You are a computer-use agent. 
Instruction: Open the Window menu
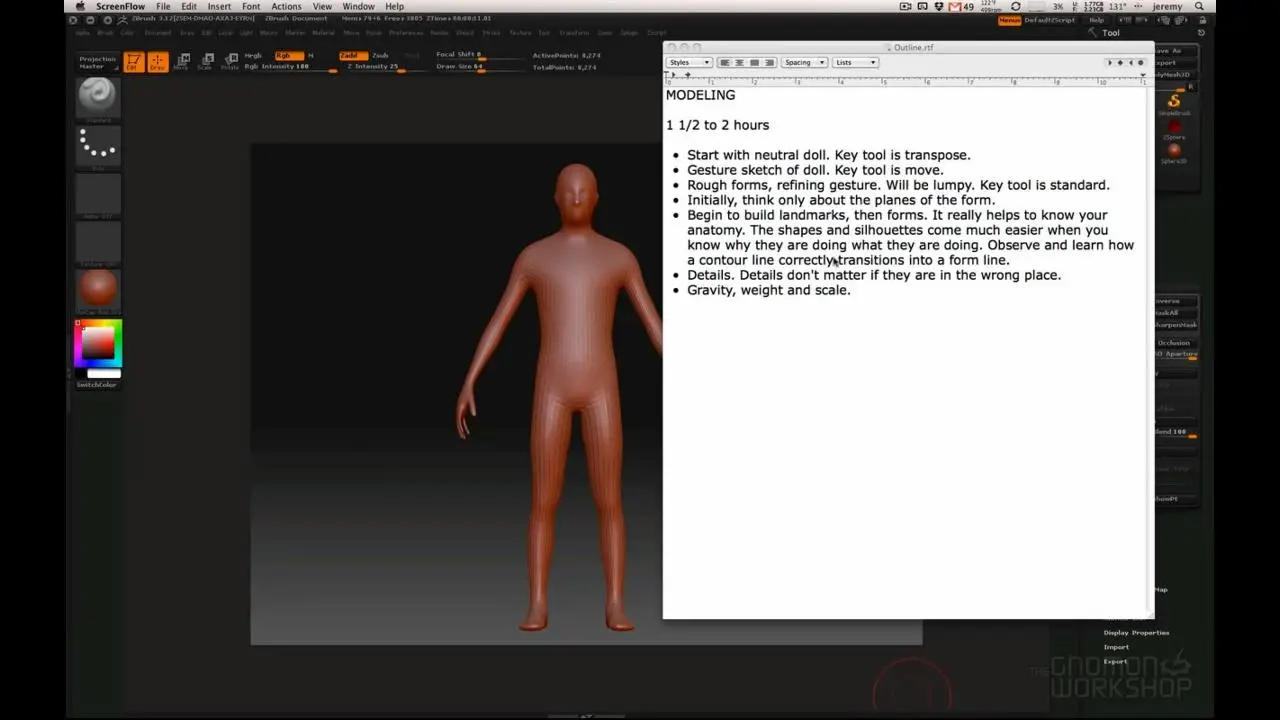click(358, 6)
